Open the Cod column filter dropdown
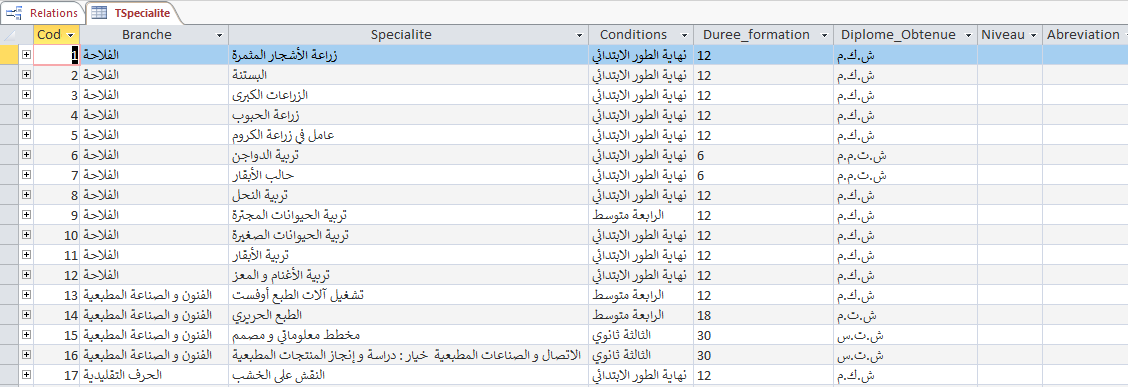 [70, 35]
